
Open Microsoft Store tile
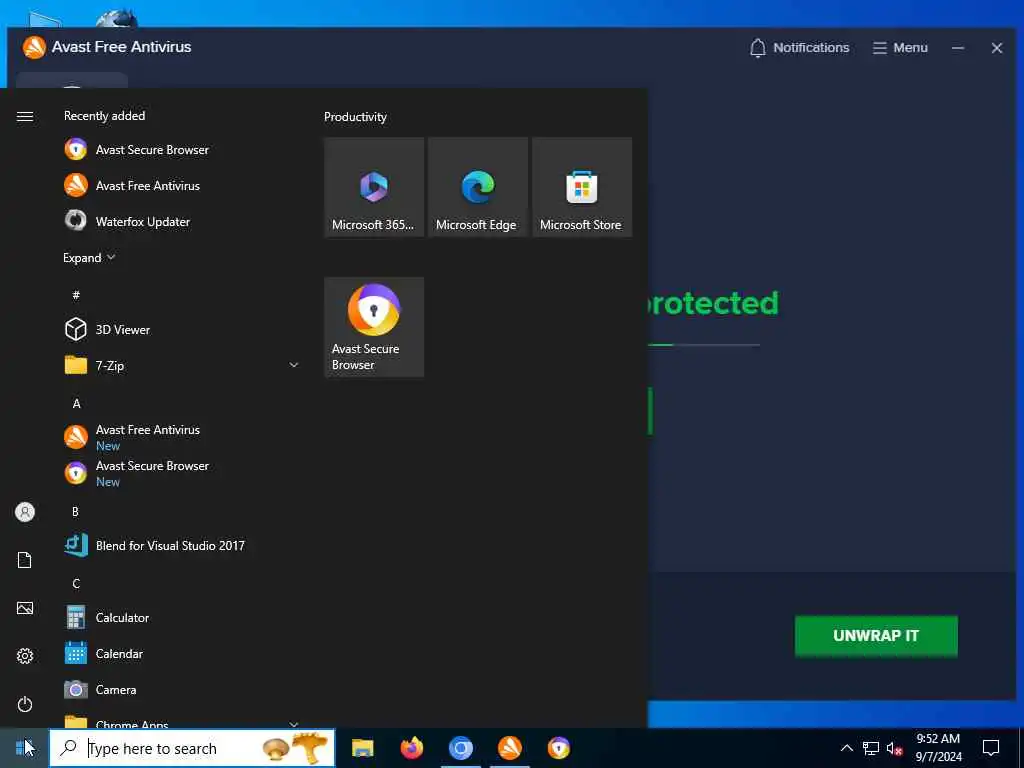(x=582, y=187)
